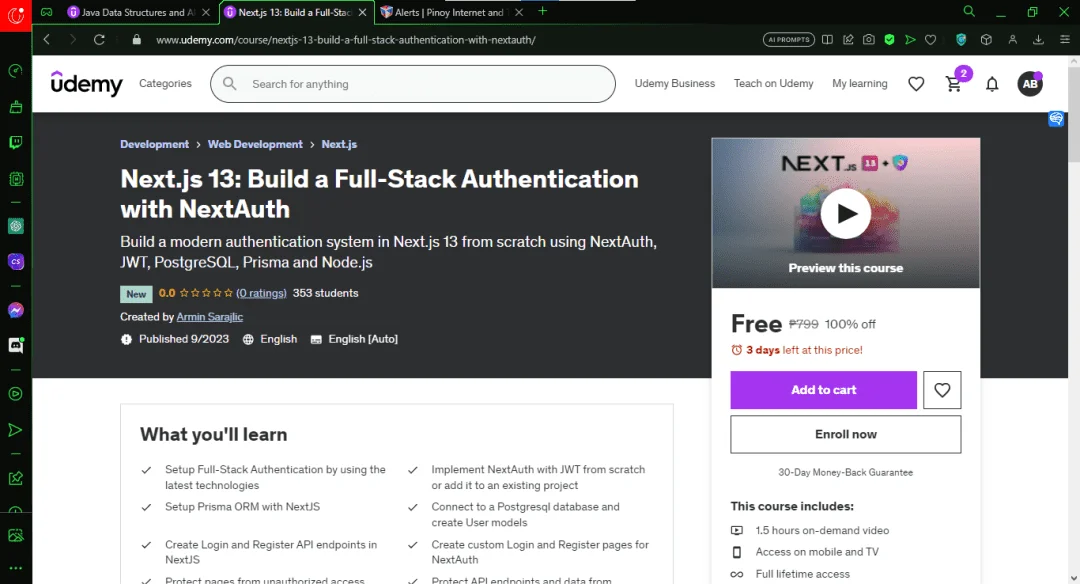The image size is (1080, 584).
Task: Open Easy Setup sliders icon
Action: coord(1064,40)
